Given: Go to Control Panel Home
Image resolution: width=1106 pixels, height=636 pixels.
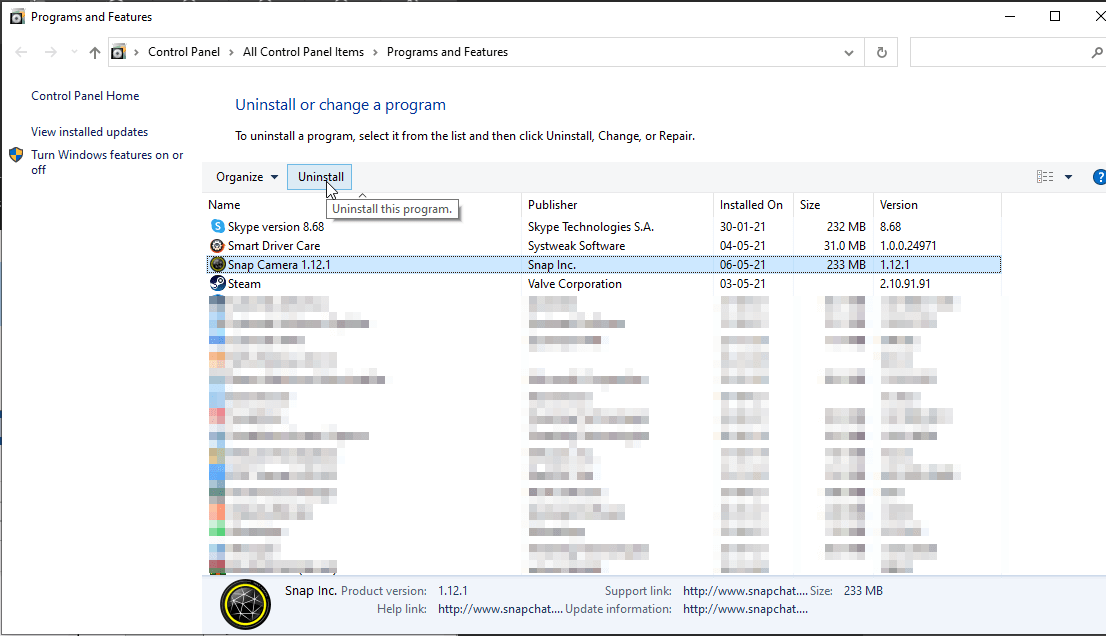Looking at the screenshot, I should pos(85,96).
